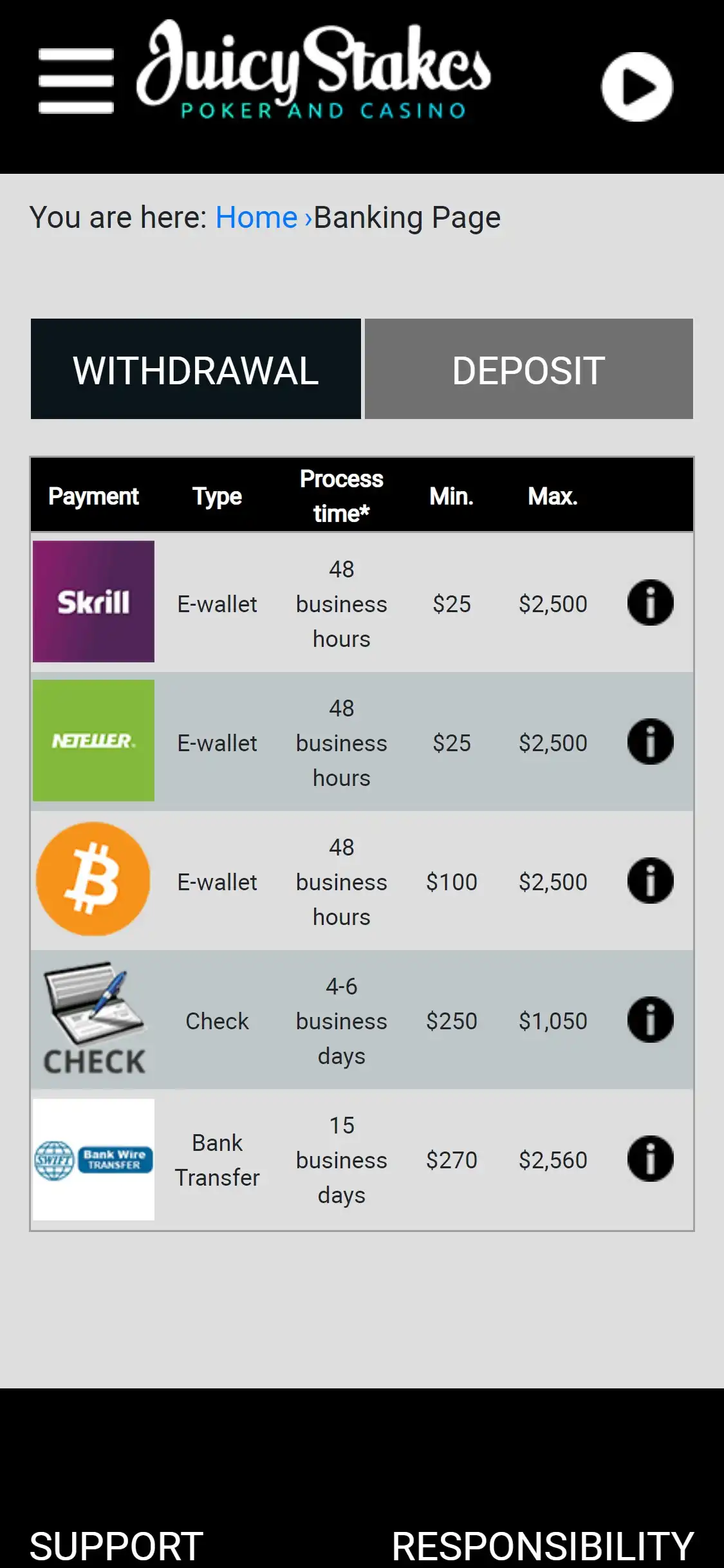The image size is (724, 1568).
Task: Click the Neteller payment logo
Action: (x=94, y=741)
